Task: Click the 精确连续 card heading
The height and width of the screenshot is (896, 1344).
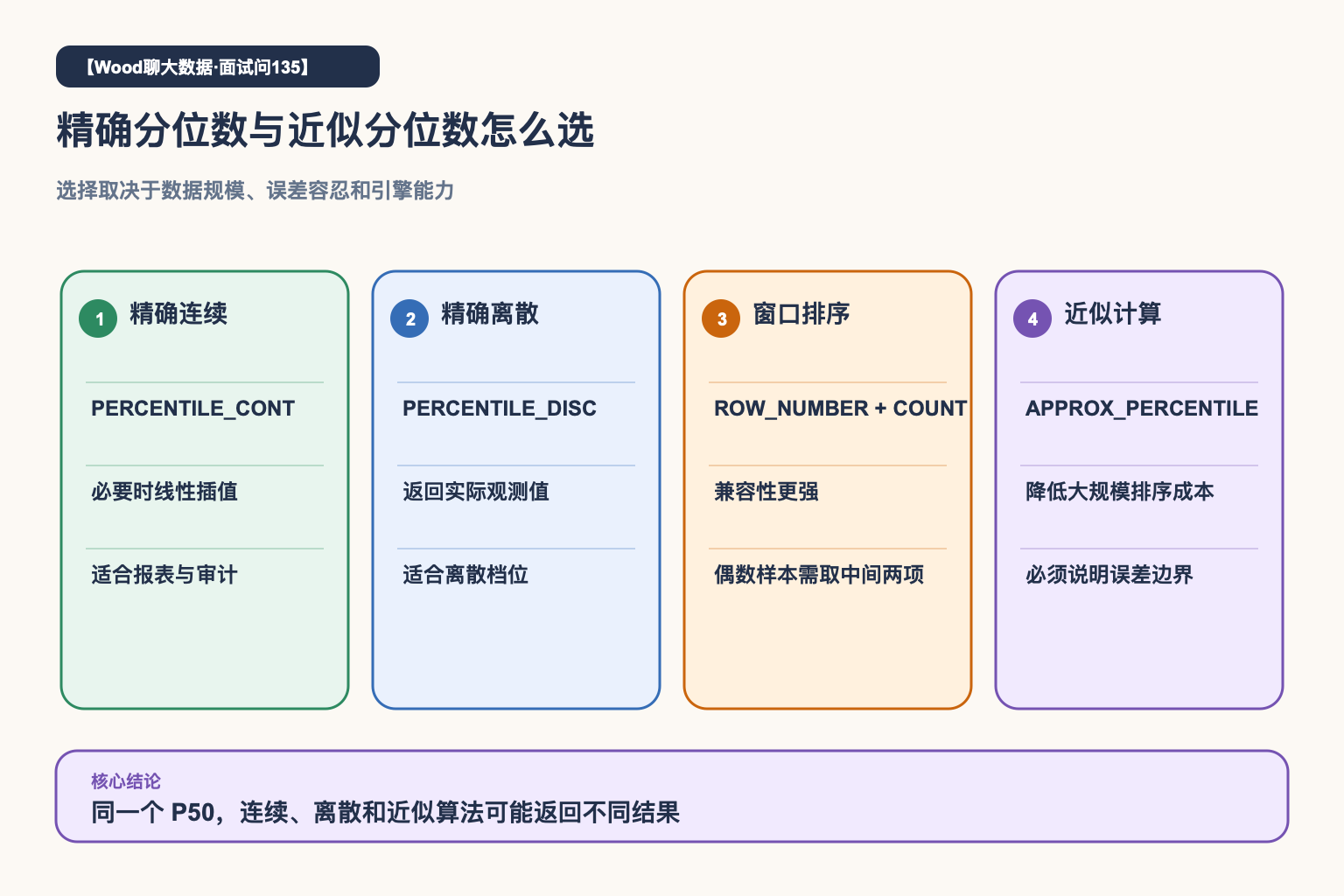Action: click(x=178, y=313)
